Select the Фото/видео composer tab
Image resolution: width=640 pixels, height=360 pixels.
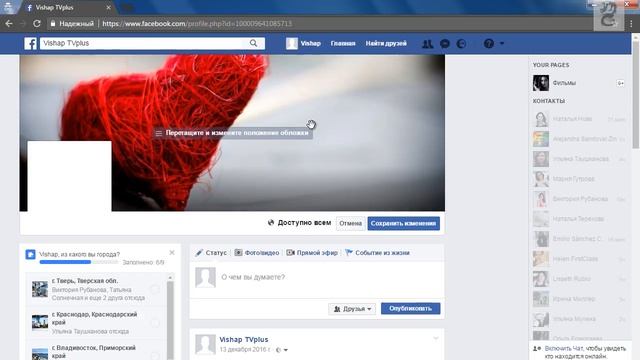(x=257, y=253)
